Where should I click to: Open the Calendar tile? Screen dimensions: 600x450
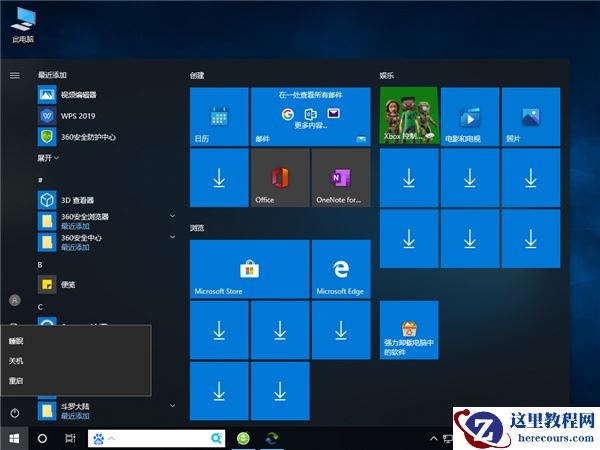[219, 117]
